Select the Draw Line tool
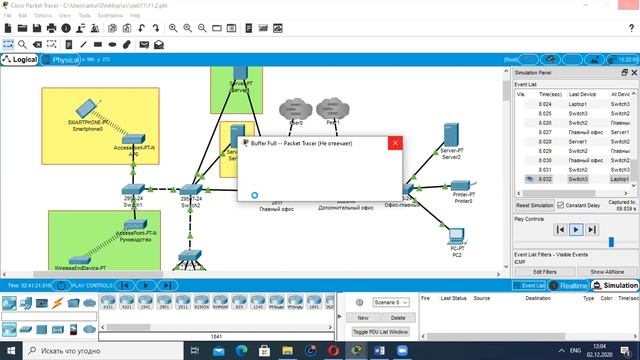 click(x=83, y=44)
